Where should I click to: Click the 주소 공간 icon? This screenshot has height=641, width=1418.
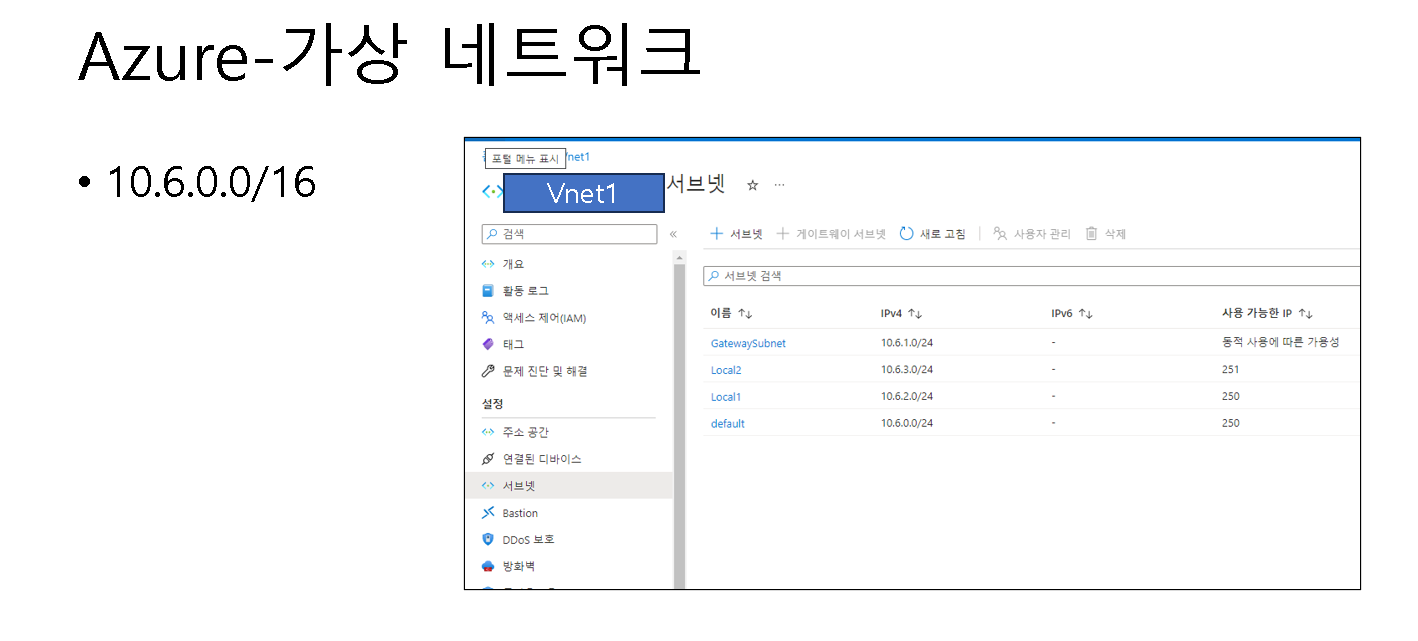point(488,432)
